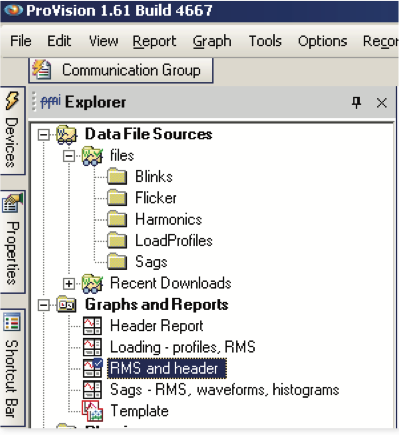Select the Blinks folder label
The image size is (399, 435).
pyautogui.click(x=154, y=177)
